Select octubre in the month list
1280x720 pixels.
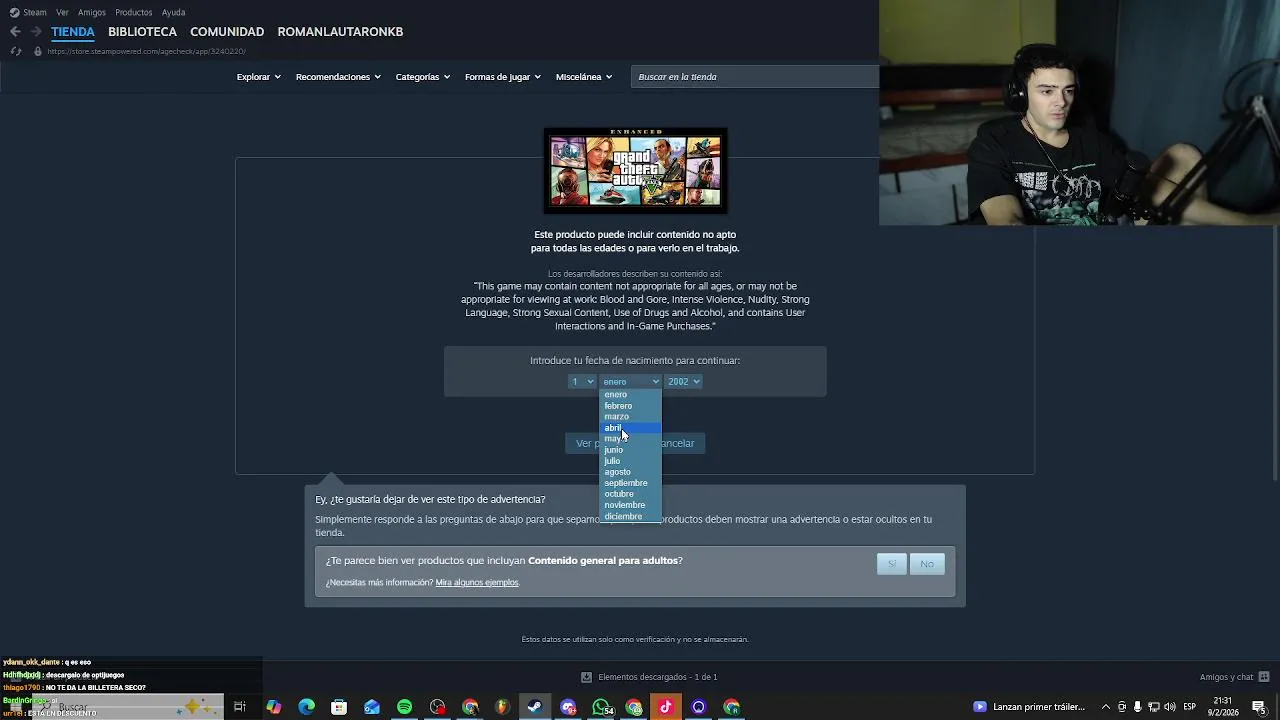[630, 494]
